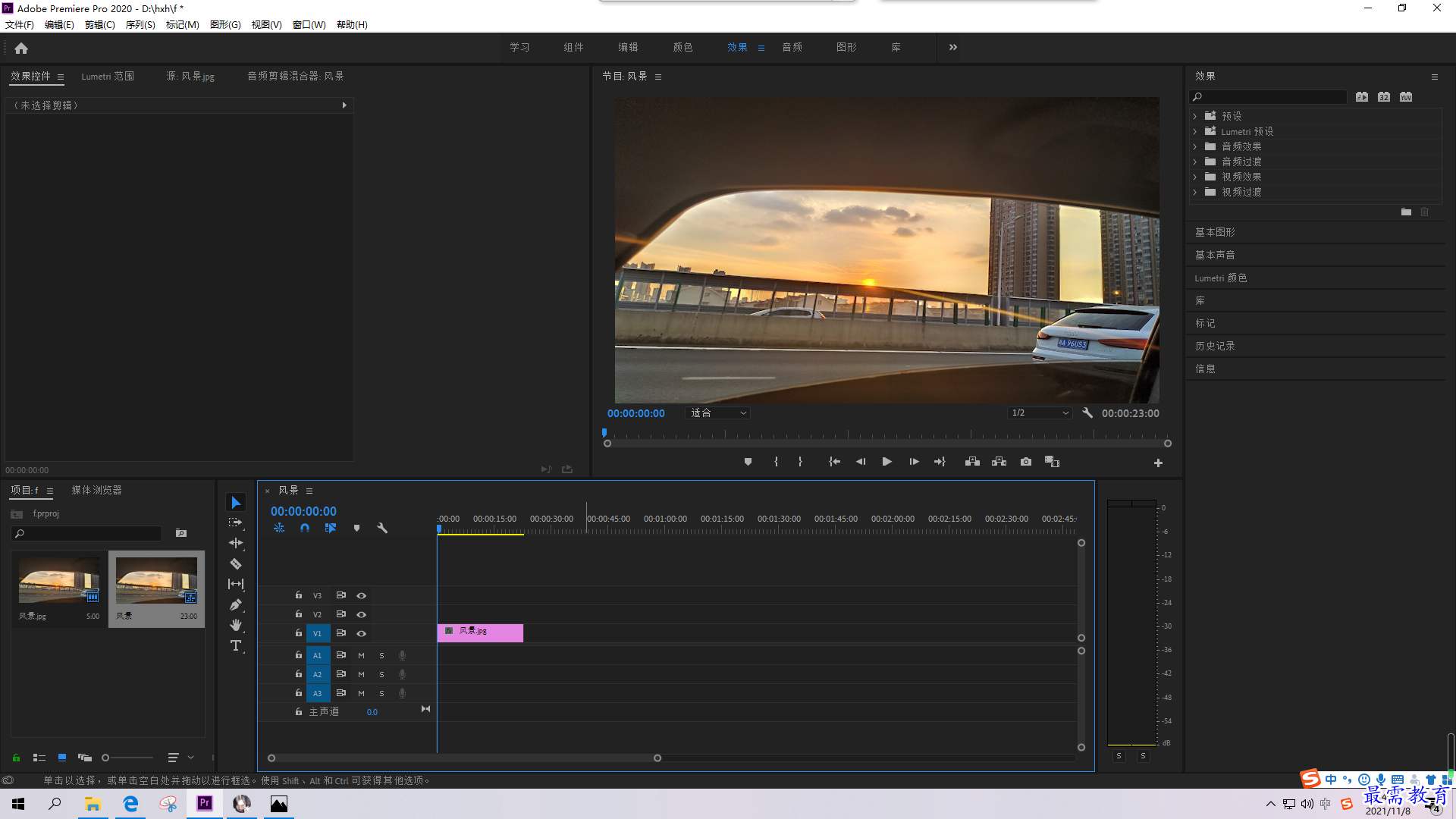The height and width of the screenshot is (819, 1456).
Task: Select the Hand tool
Action: (x=236, y=625)
